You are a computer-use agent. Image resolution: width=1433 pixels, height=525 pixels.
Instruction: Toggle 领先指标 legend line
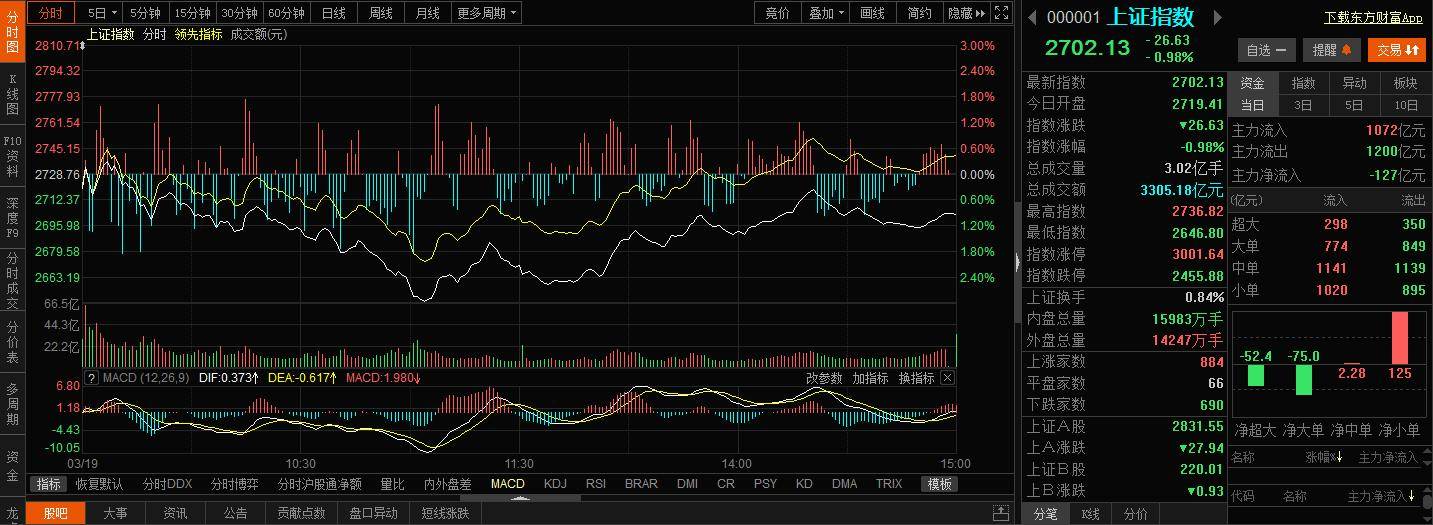(198, 34)
